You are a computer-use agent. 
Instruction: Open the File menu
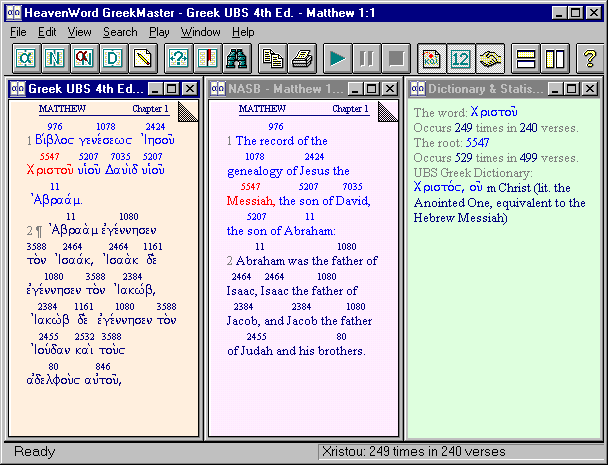[18, 32]
